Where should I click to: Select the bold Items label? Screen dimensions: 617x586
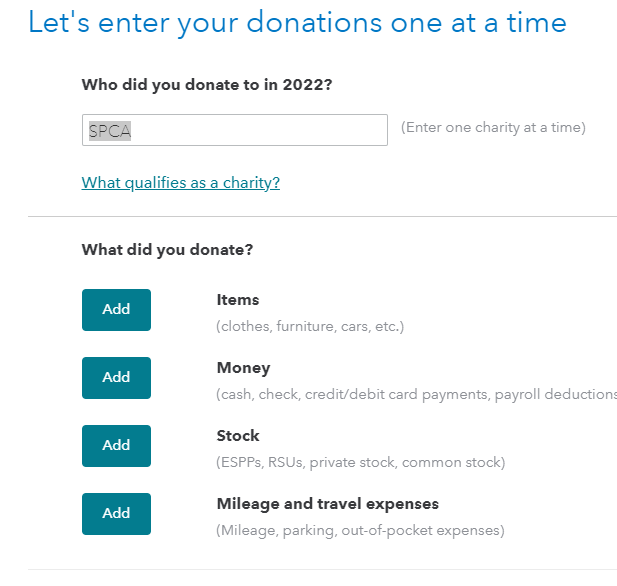click(238, 300)
